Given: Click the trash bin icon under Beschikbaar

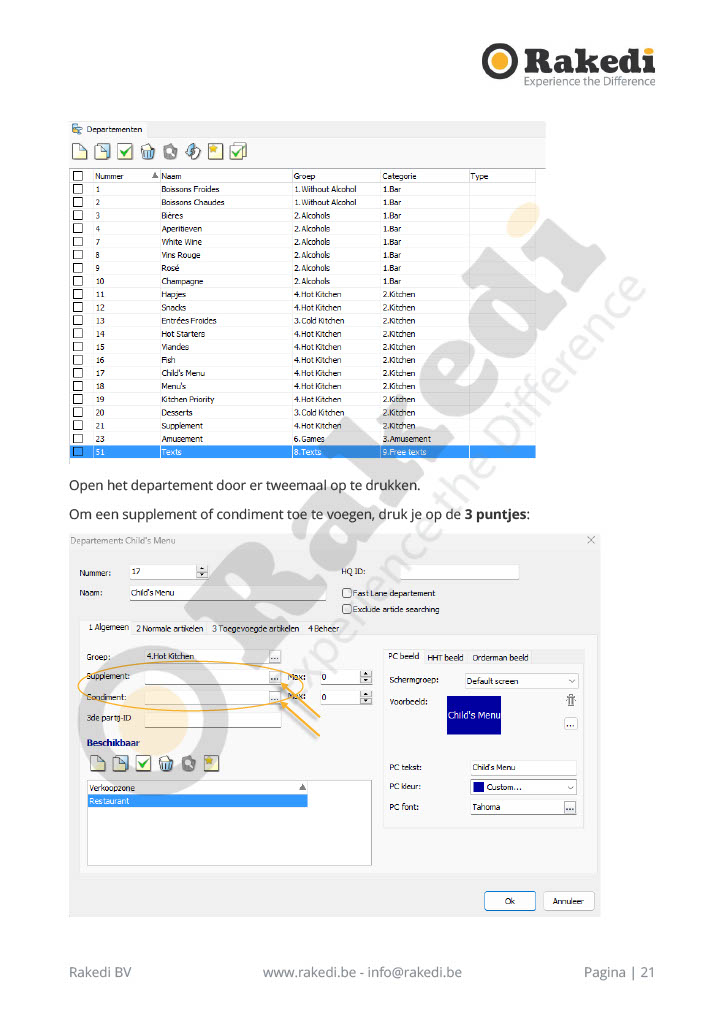Looking at the screenshot, I should click(x=166, y=763).
